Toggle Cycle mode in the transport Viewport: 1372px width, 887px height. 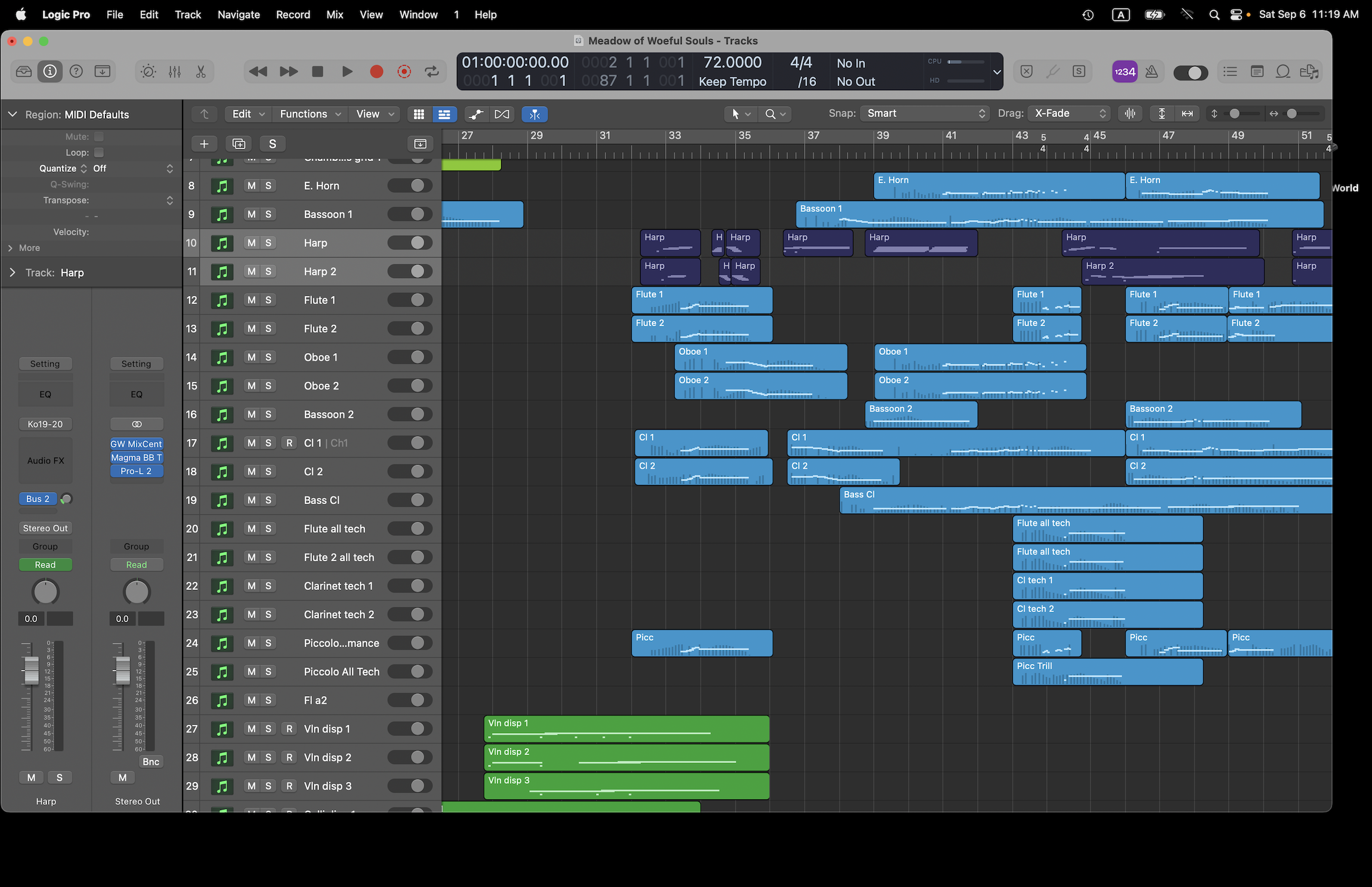(x=432, y=72)
